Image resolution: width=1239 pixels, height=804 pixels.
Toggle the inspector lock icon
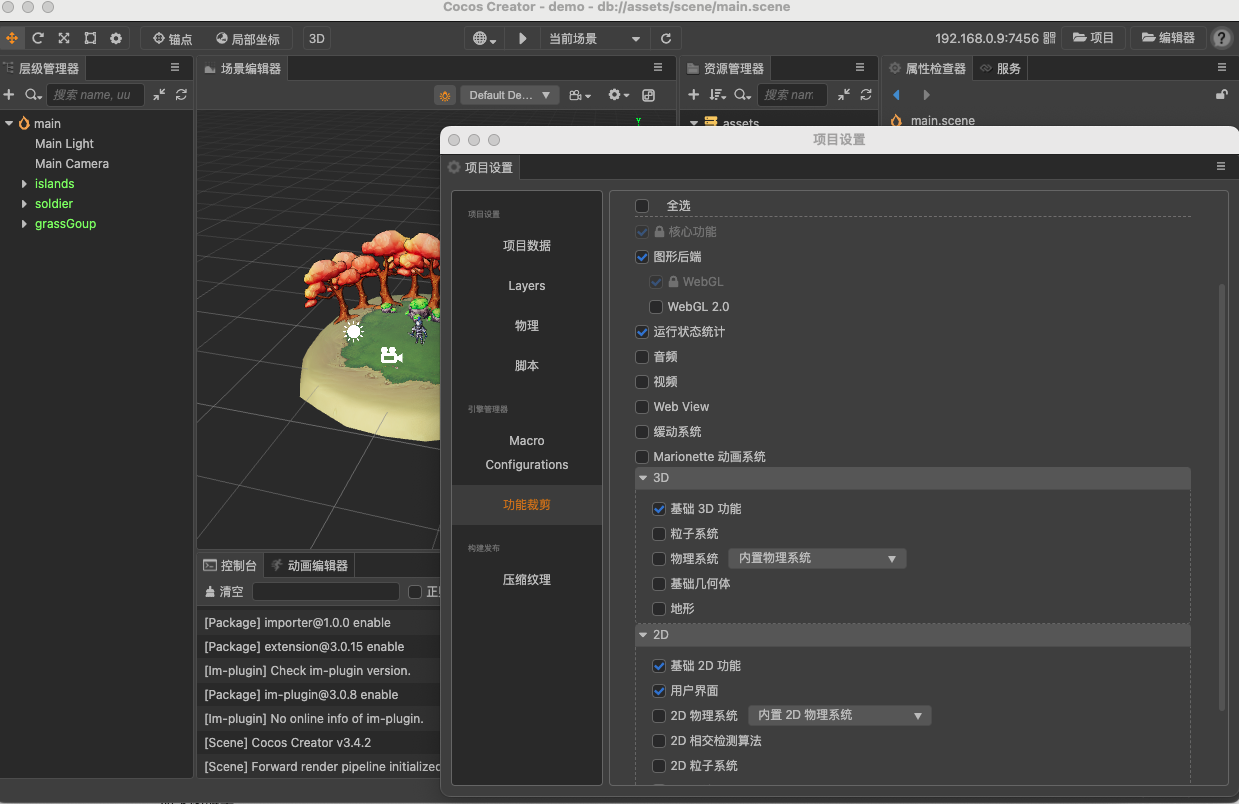pyautogui.click(x=1221, y=95)
